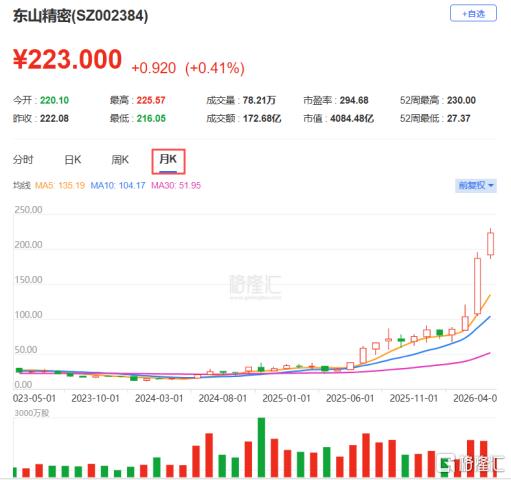Click the 52周最低 value 27.37

pos(459,118)
